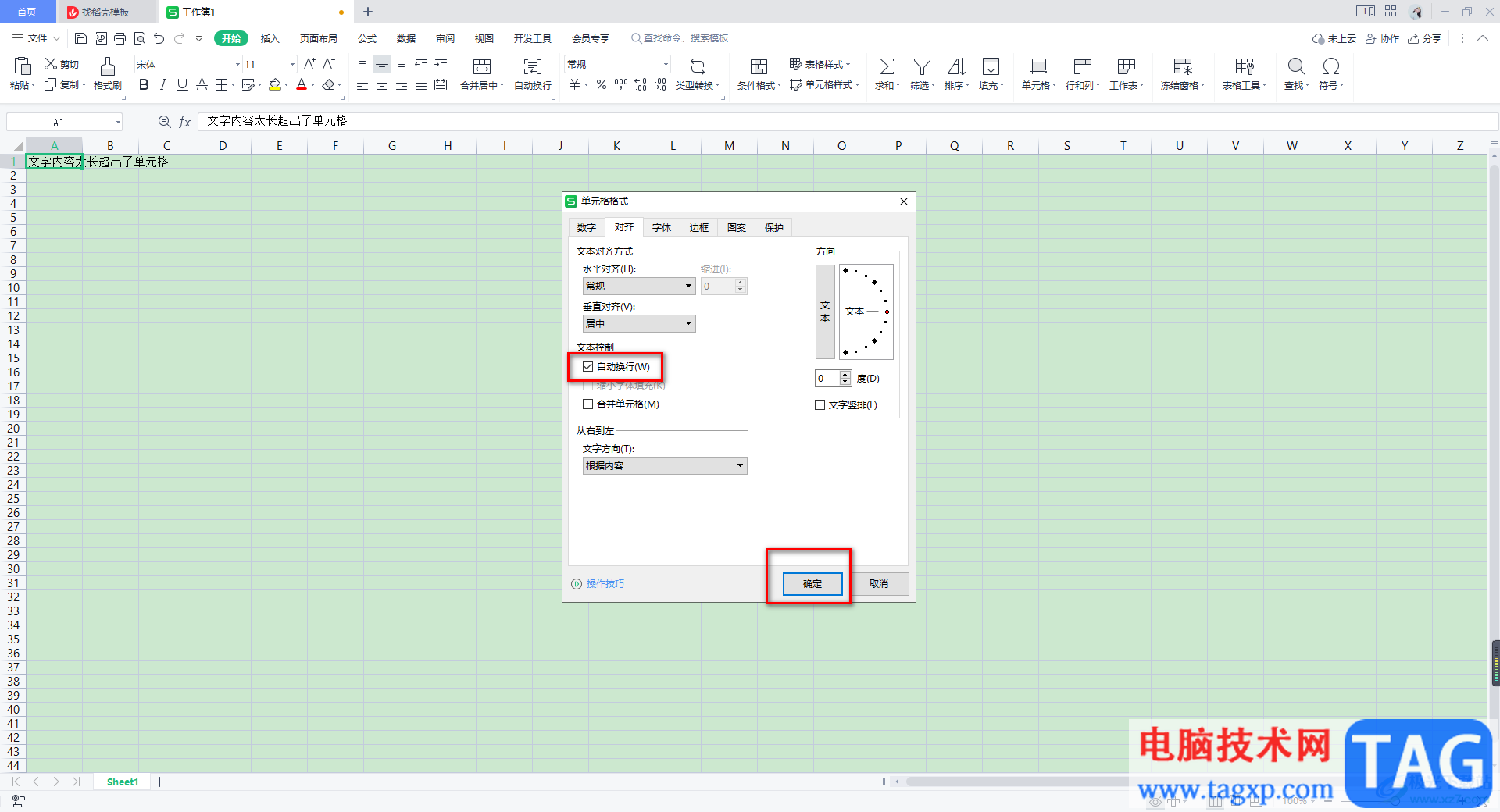1500x812 pixels.
Task: Align cell text to the top
Action: (362, 64)
